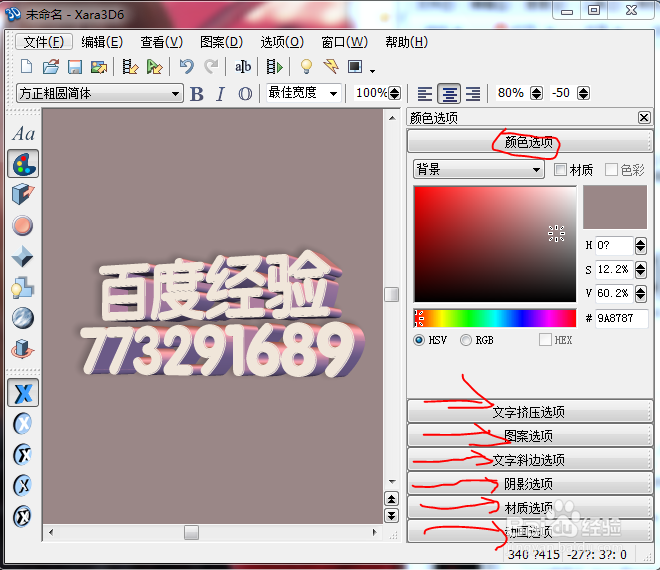Pick a color in the red saturation square

tap(495, 244)
